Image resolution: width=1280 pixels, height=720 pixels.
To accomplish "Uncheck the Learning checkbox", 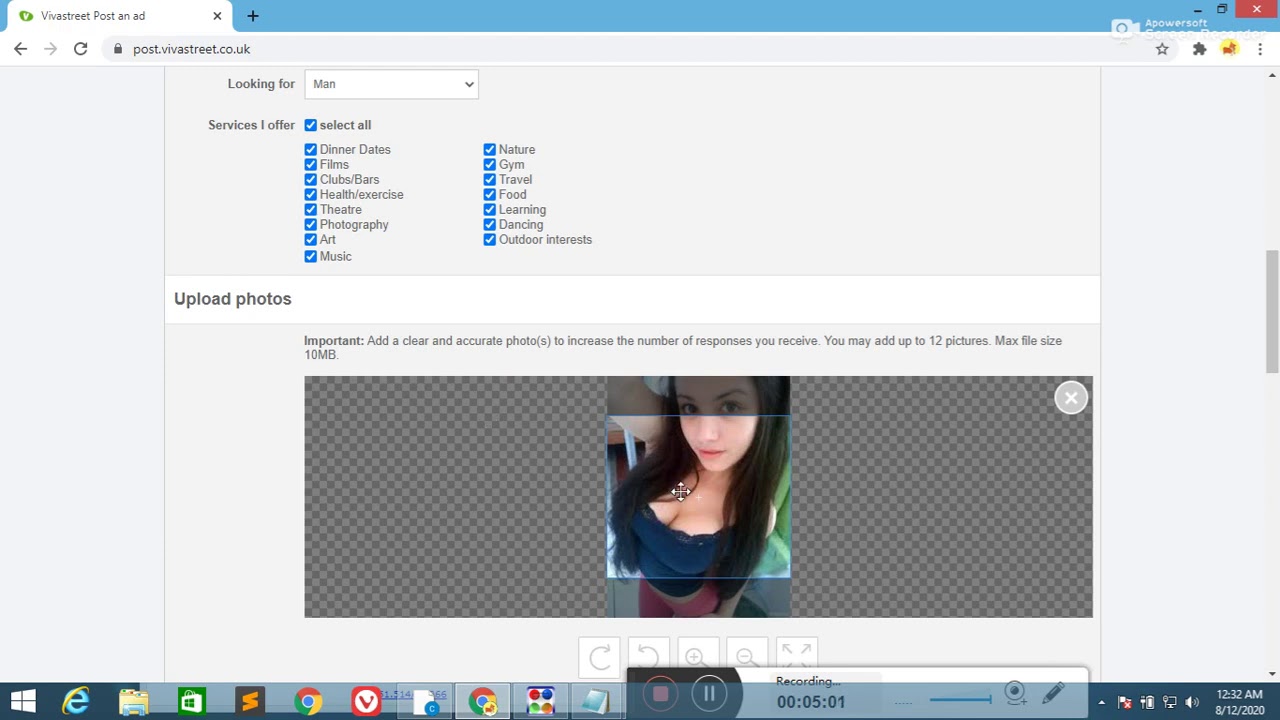I will 489,210.
